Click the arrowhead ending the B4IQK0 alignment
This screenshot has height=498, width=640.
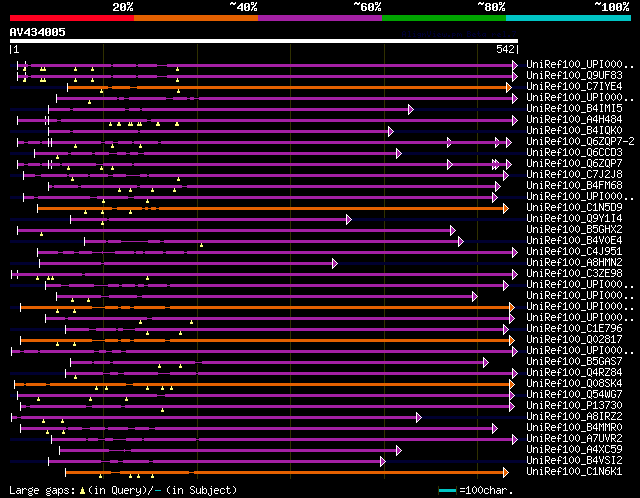(x=391, y=131)
